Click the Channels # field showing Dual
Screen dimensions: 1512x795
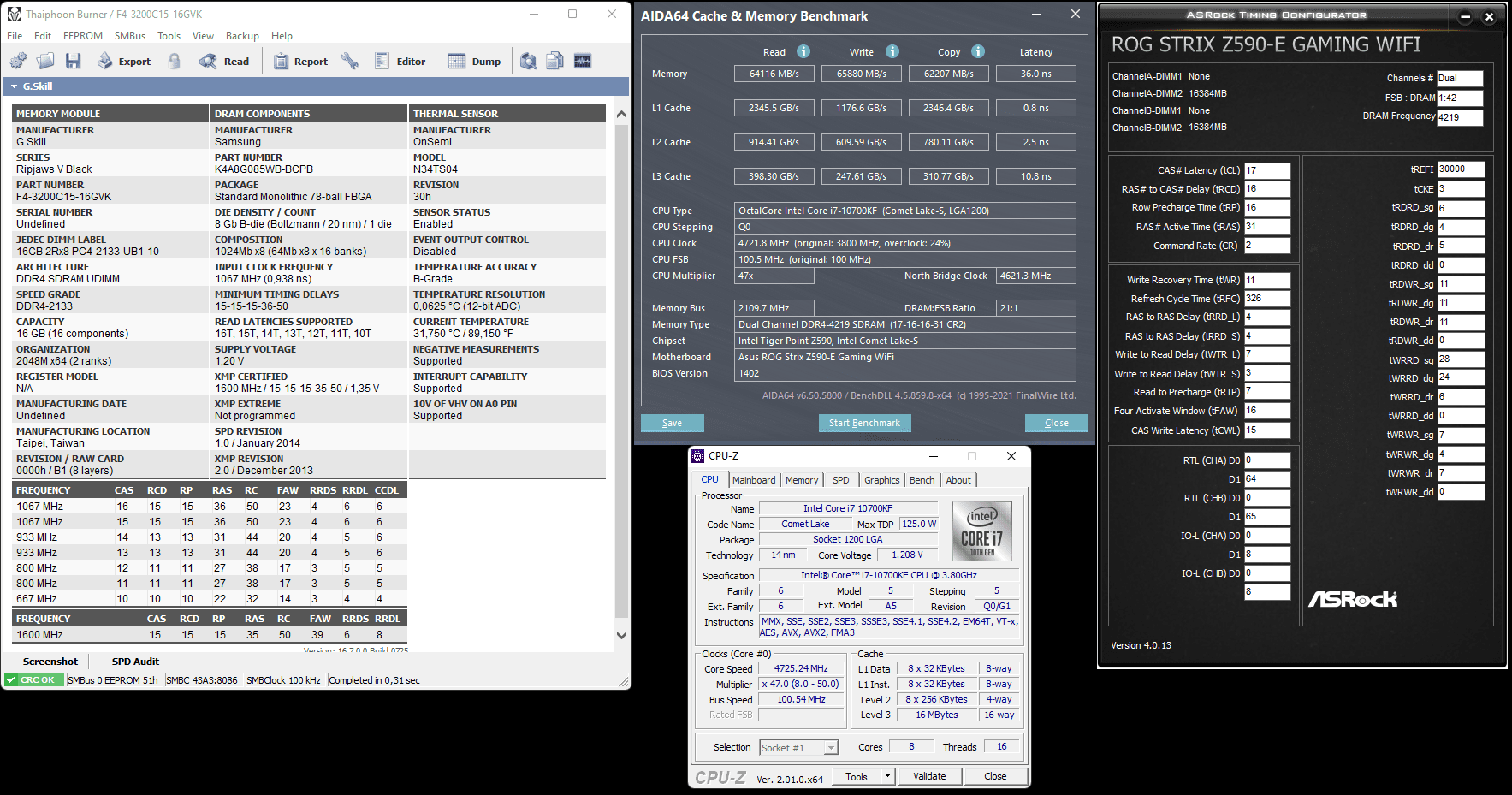pyautogui.click(x=1460, y=78)
